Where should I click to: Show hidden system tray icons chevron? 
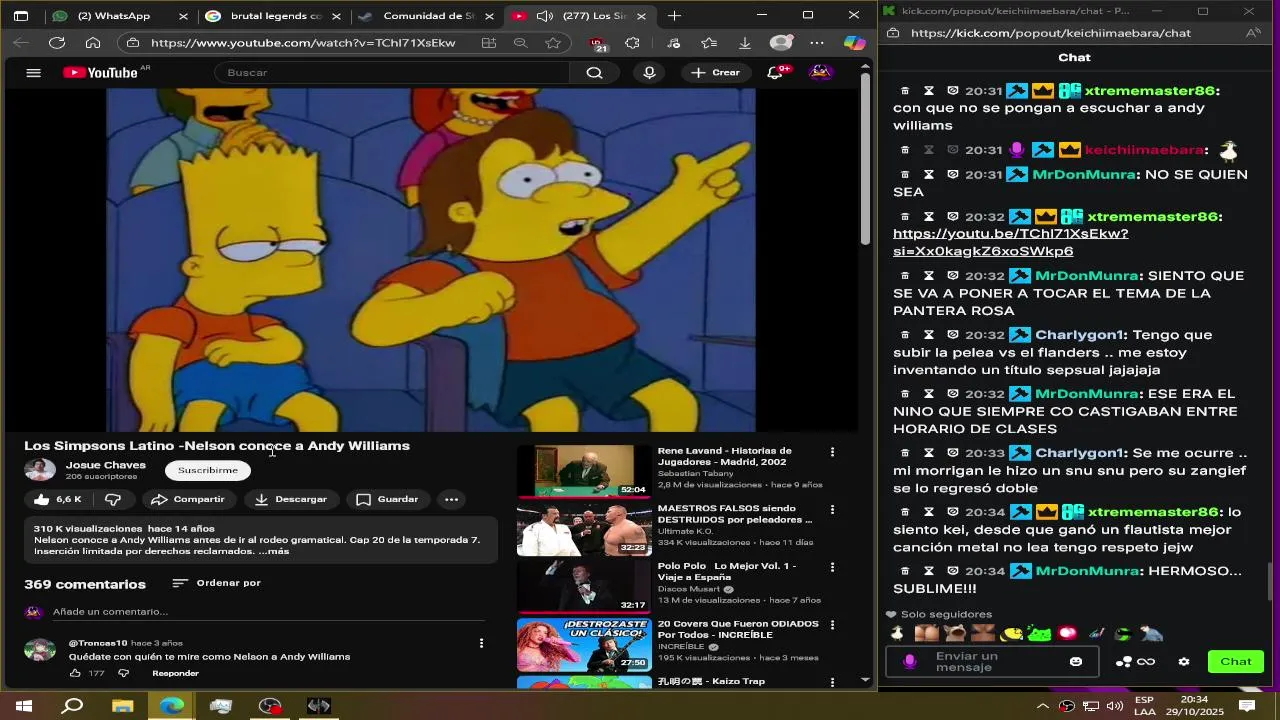[1043, 706]
